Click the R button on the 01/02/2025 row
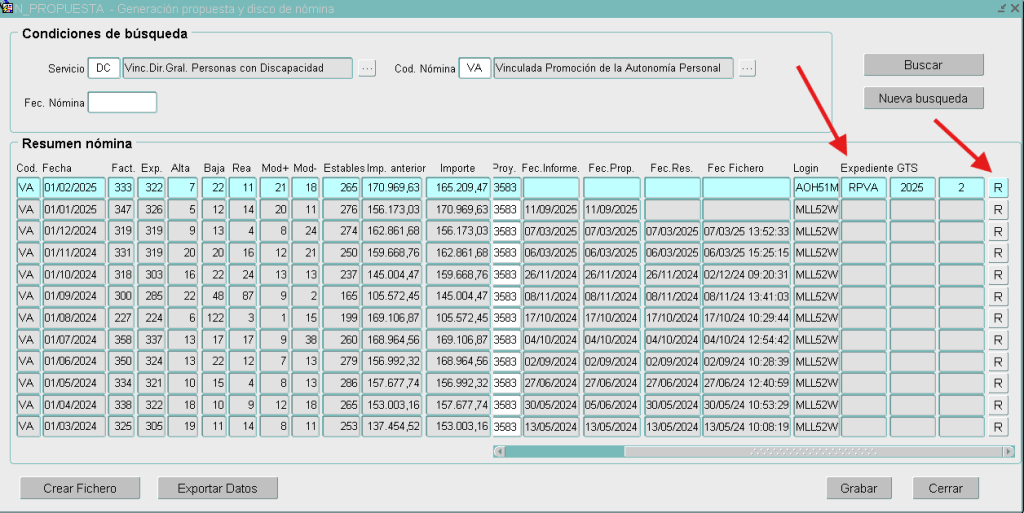 (998, 188)
